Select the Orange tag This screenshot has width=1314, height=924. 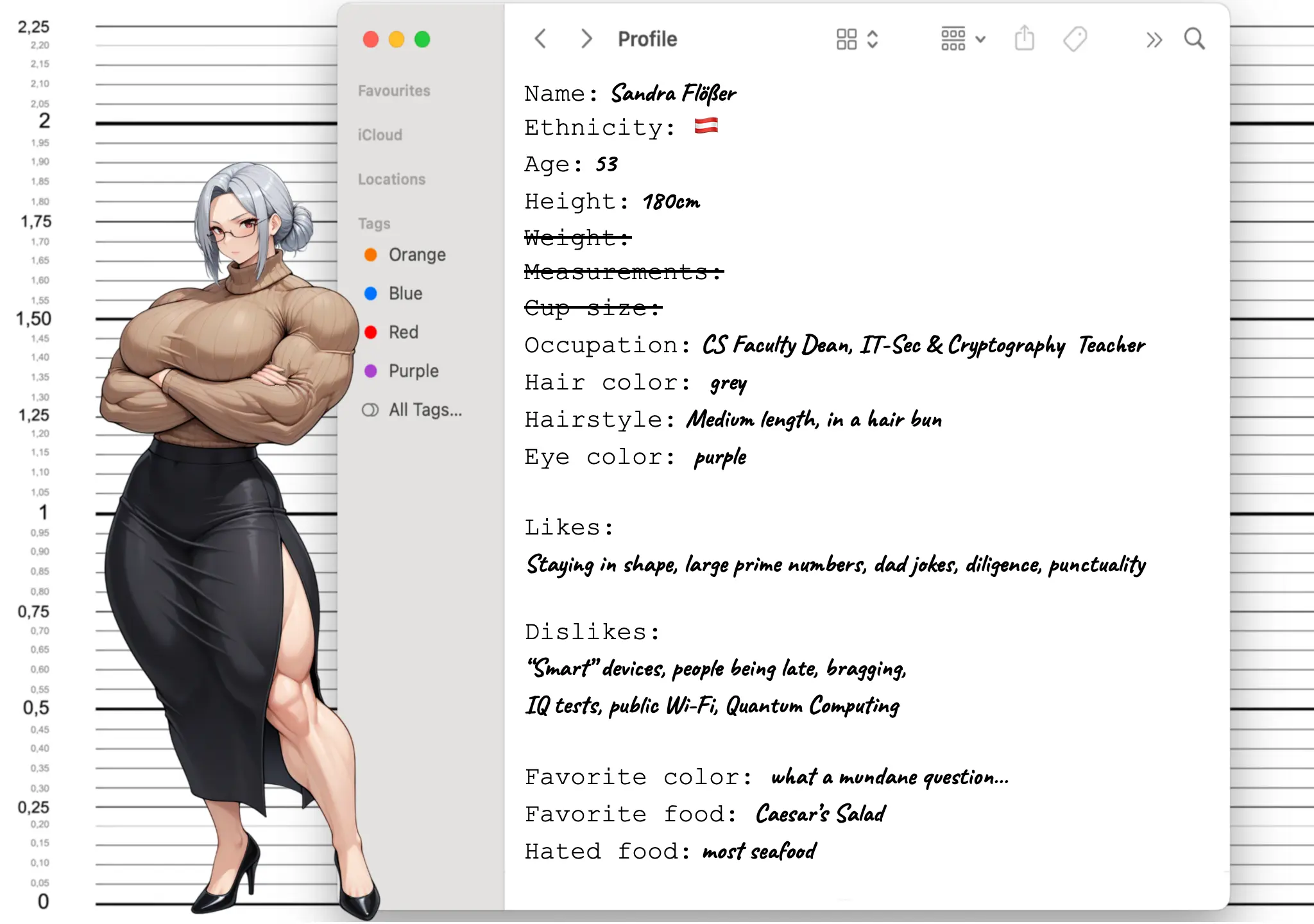tap(416, 255)
